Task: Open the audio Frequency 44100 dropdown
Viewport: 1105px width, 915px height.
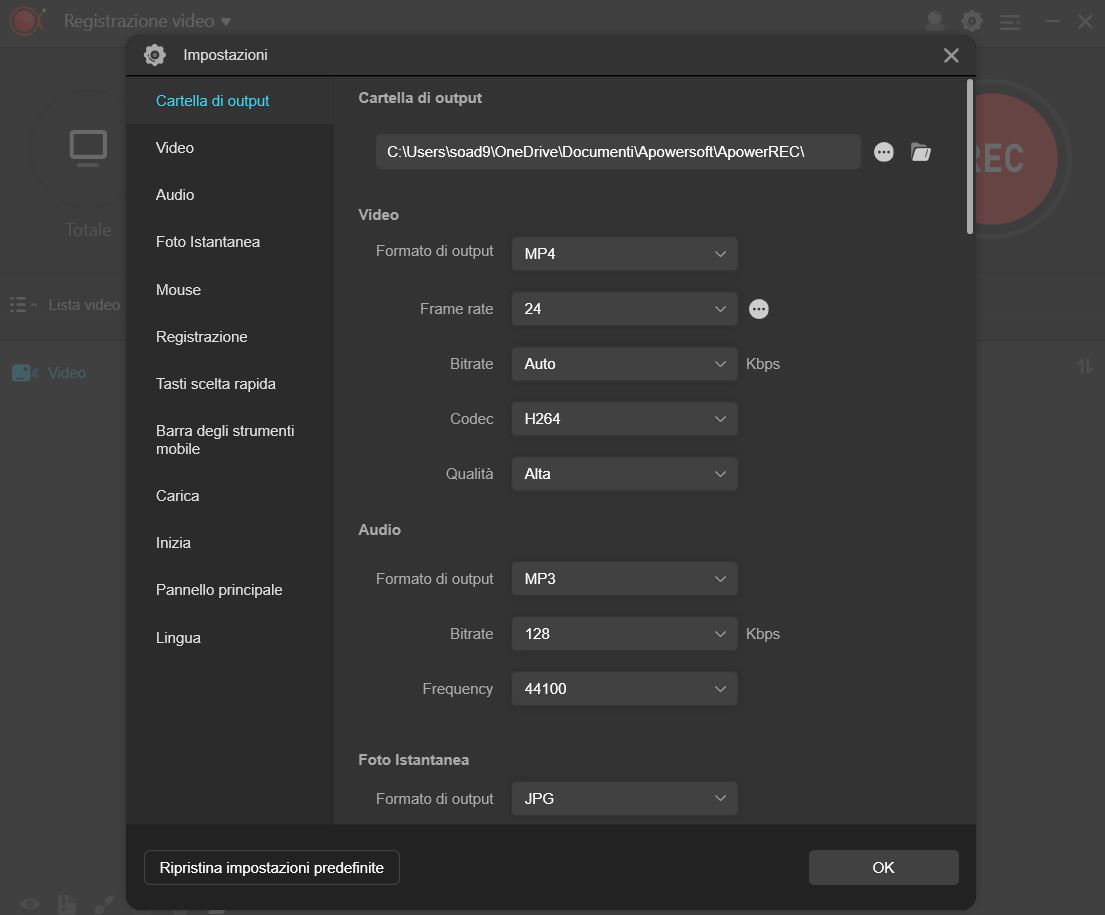Action: point(624,688)
